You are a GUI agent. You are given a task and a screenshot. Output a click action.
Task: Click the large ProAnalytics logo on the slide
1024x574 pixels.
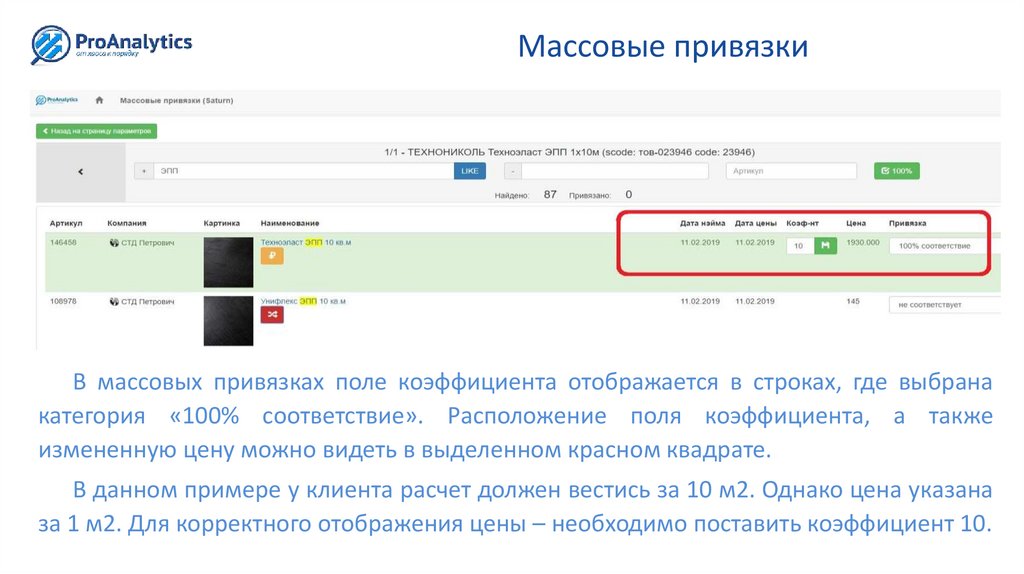112,45
